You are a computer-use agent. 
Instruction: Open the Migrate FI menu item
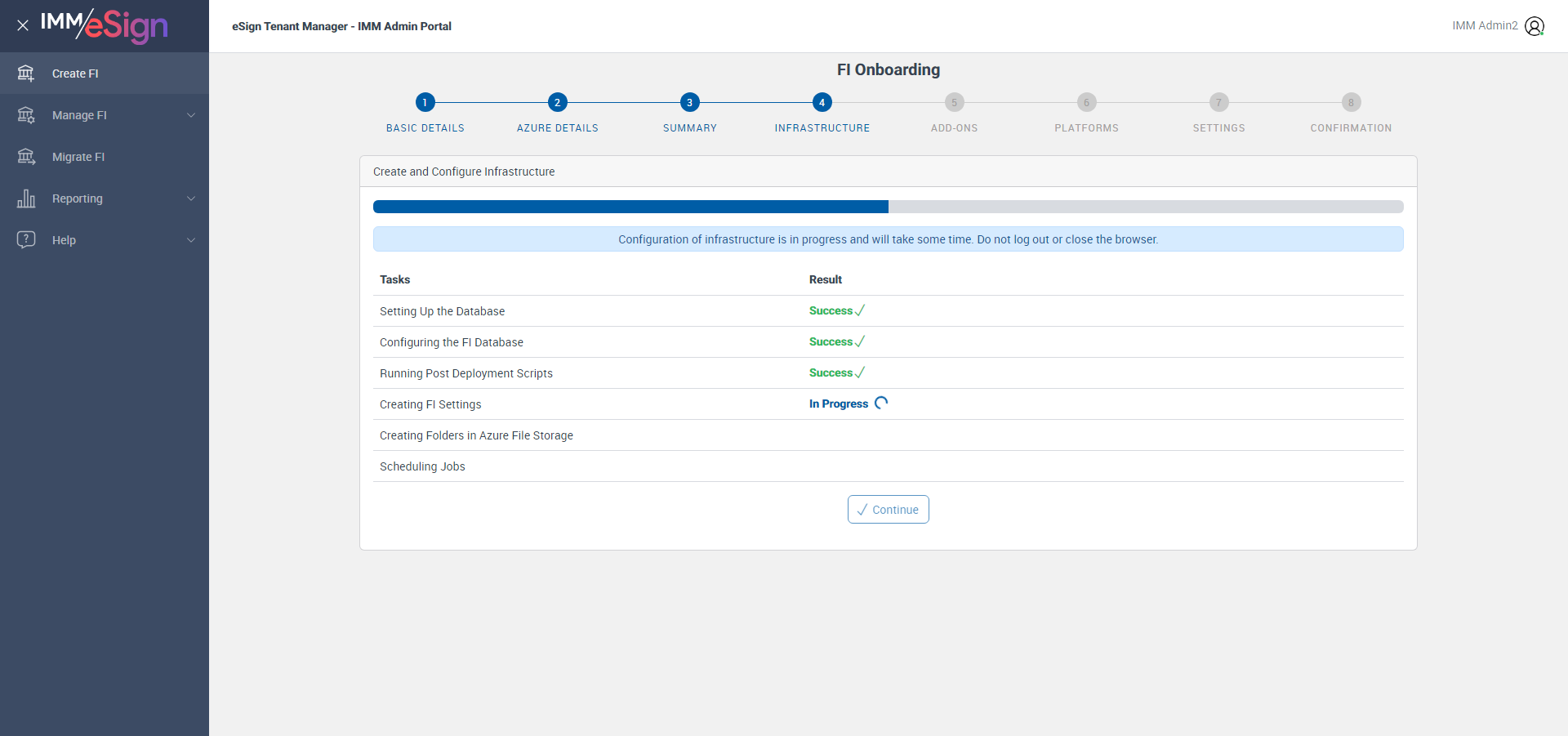coord(105,157)
